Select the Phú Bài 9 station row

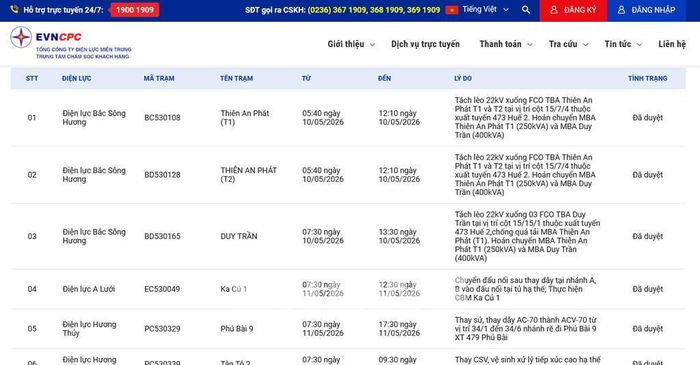click(x=348, y=329)
